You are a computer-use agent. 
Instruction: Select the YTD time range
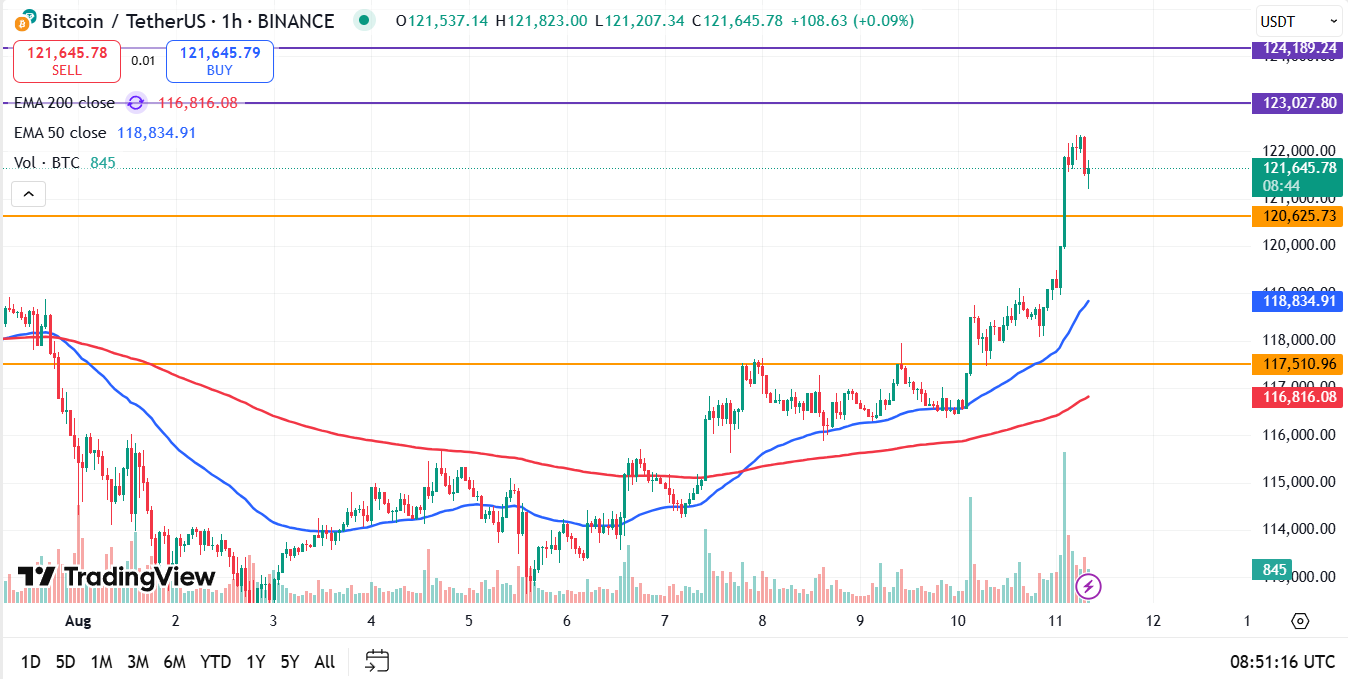[x=215, y=661]
